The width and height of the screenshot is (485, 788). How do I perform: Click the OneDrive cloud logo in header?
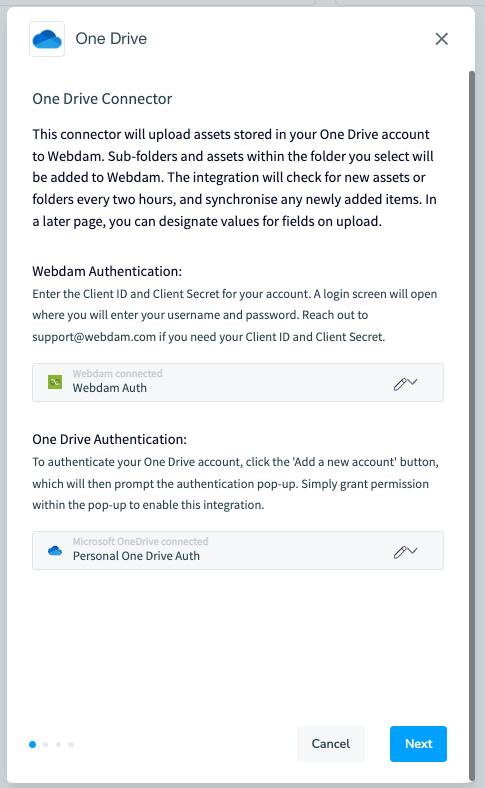click(x=47, y=39)
